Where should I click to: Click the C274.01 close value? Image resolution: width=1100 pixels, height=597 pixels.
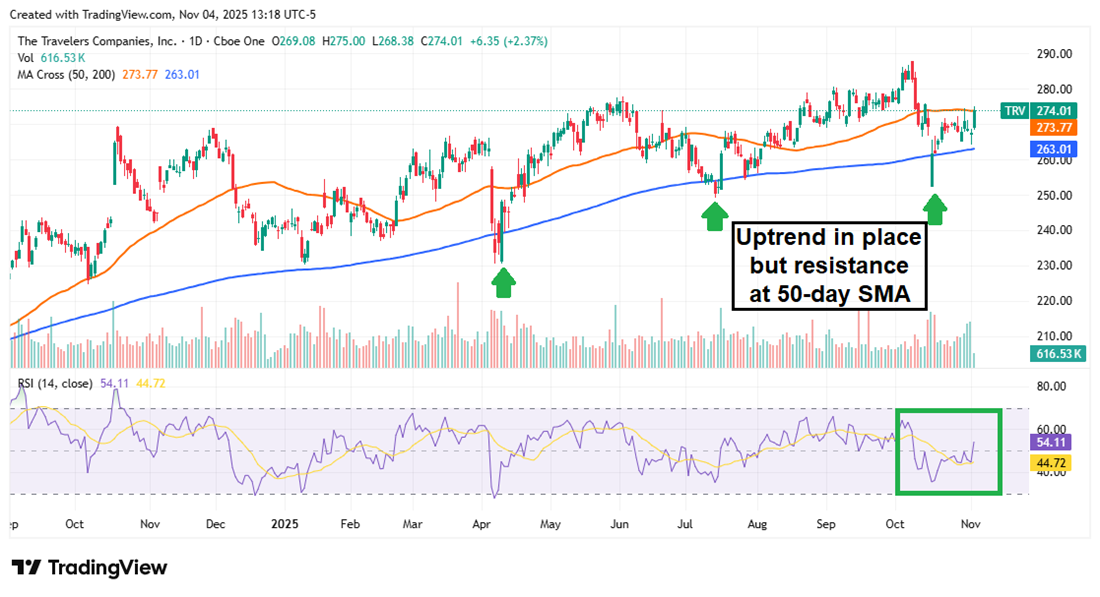coord(442,41)
